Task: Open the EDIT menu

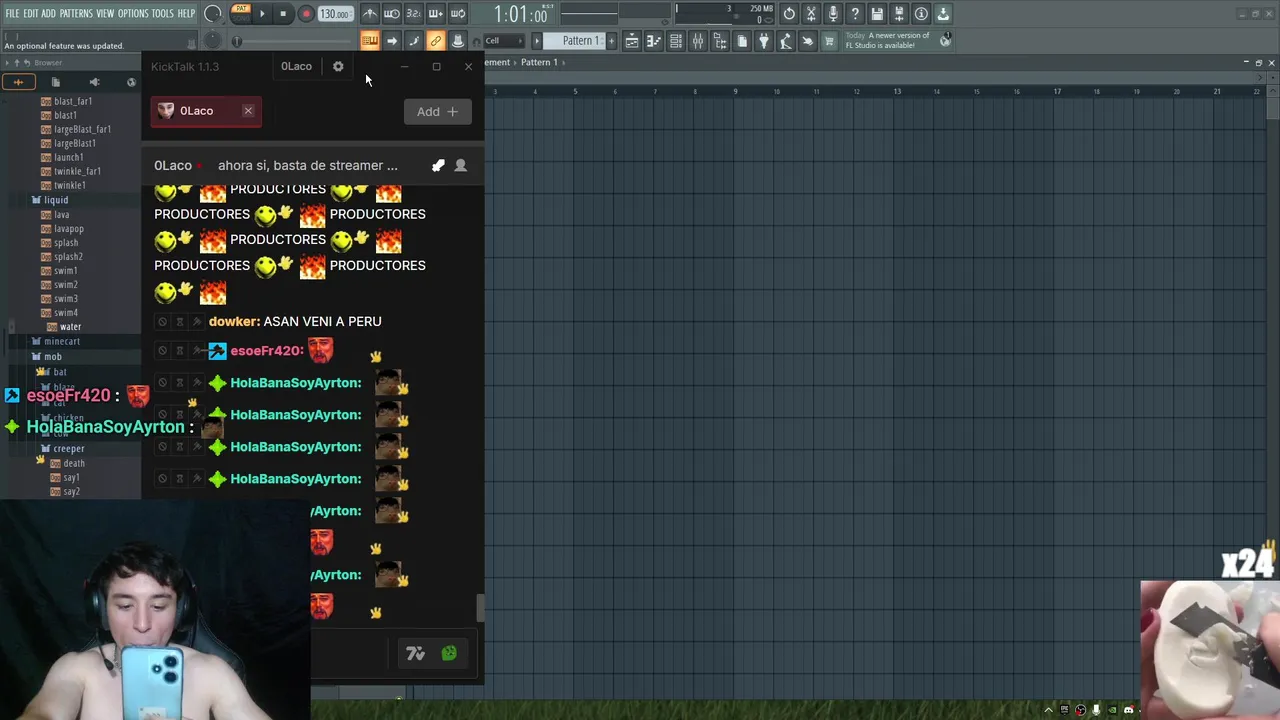Action: coord(31,14)
